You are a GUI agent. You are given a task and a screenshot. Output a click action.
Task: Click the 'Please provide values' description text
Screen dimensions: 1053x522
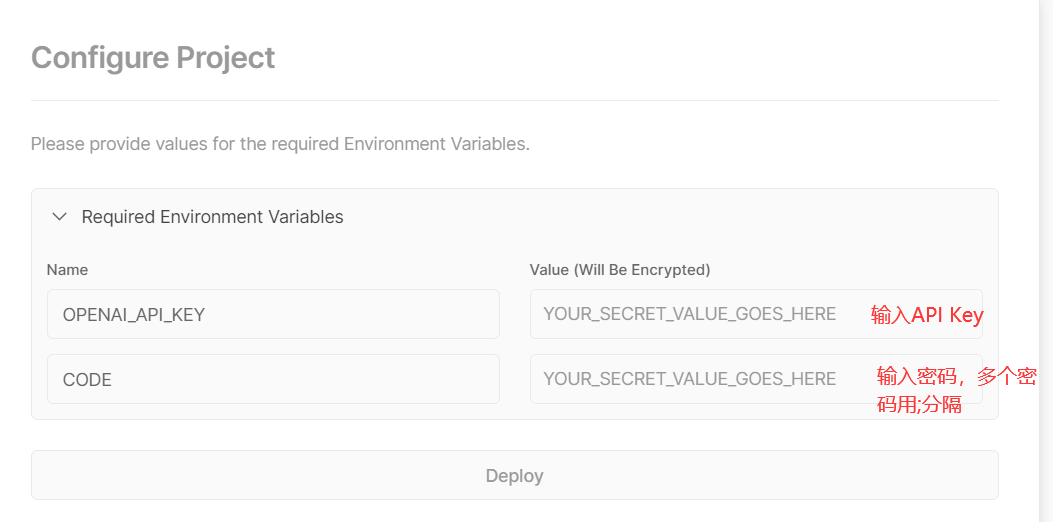point(280,144)
